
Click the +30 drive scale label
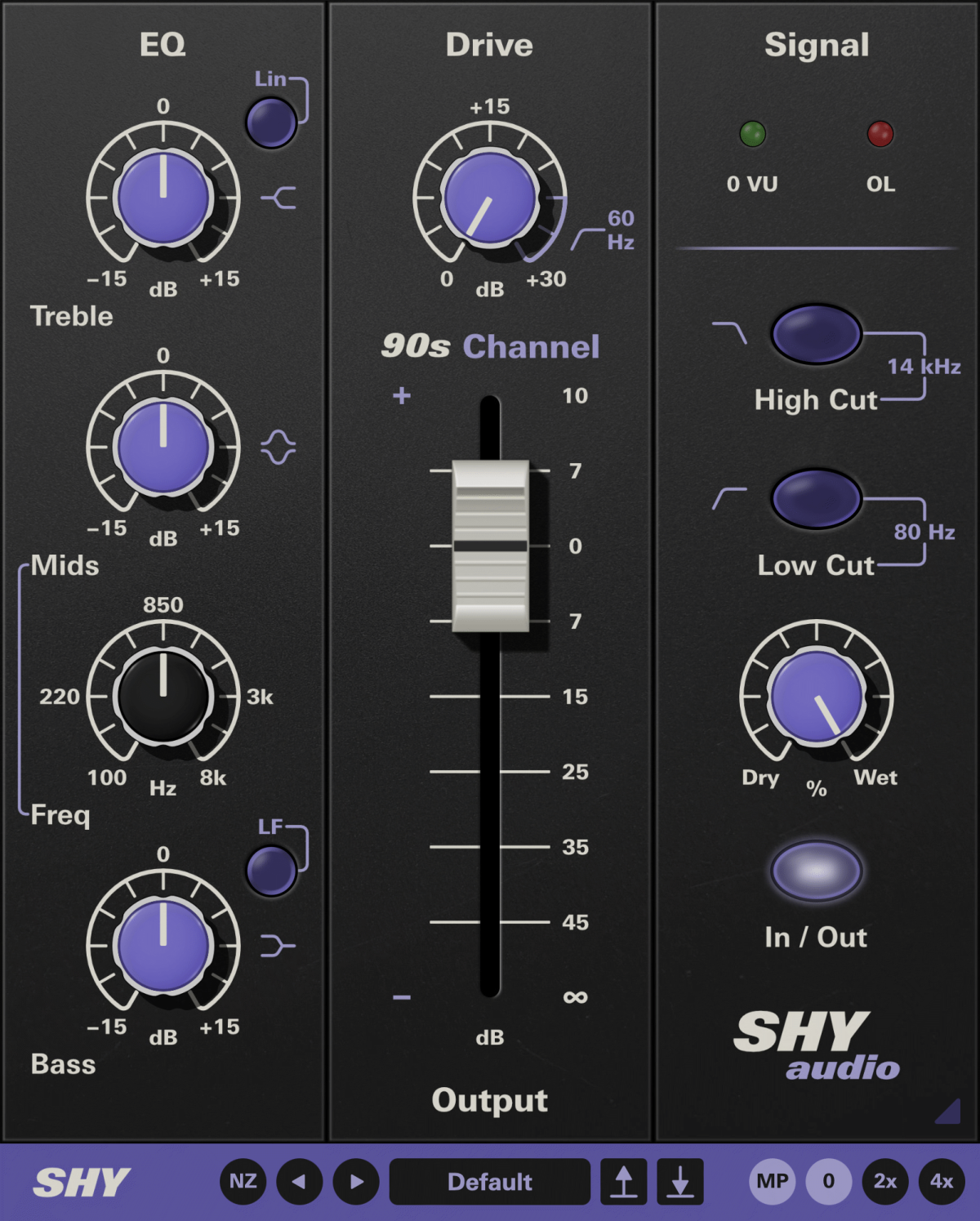click(546, 279)
